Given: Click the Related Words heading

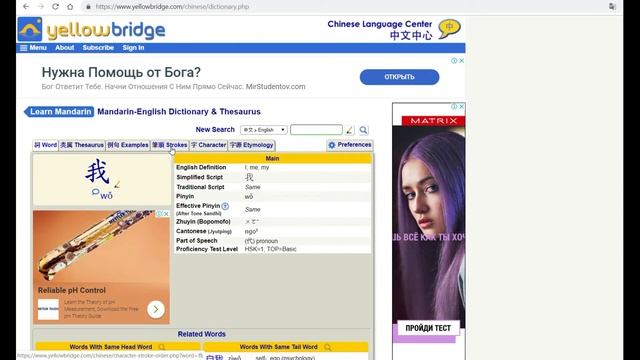Looking at the screenshot, I should point(202,334).
